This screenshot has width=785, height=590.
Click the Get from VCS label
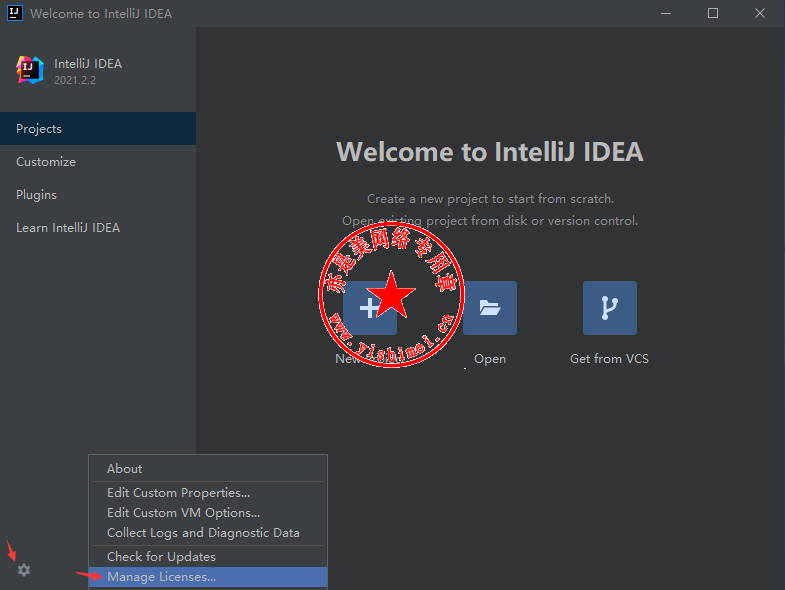(609, 359)
